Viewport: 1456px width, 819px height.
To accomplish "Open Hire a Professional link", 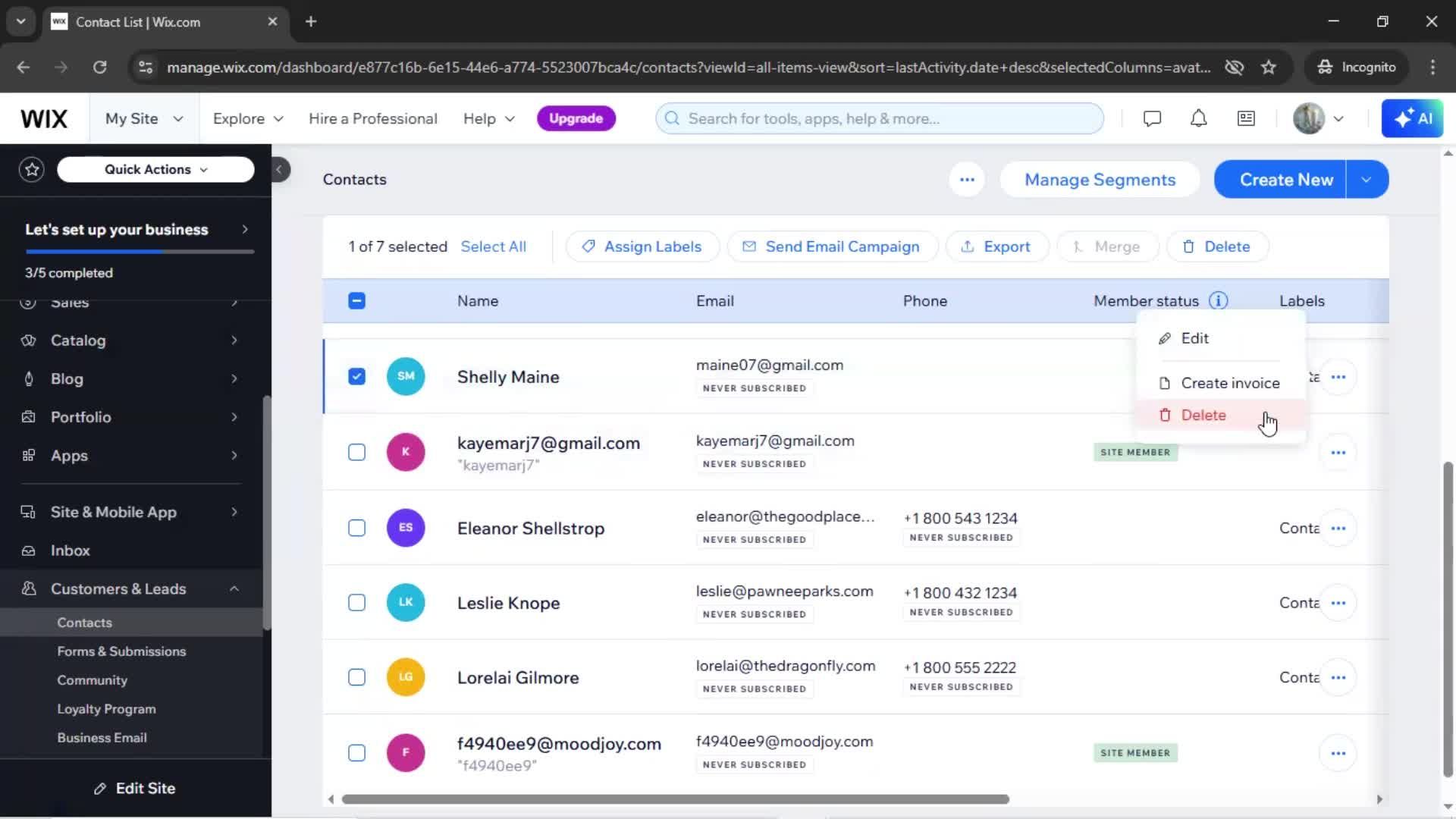I will point(373,118).
